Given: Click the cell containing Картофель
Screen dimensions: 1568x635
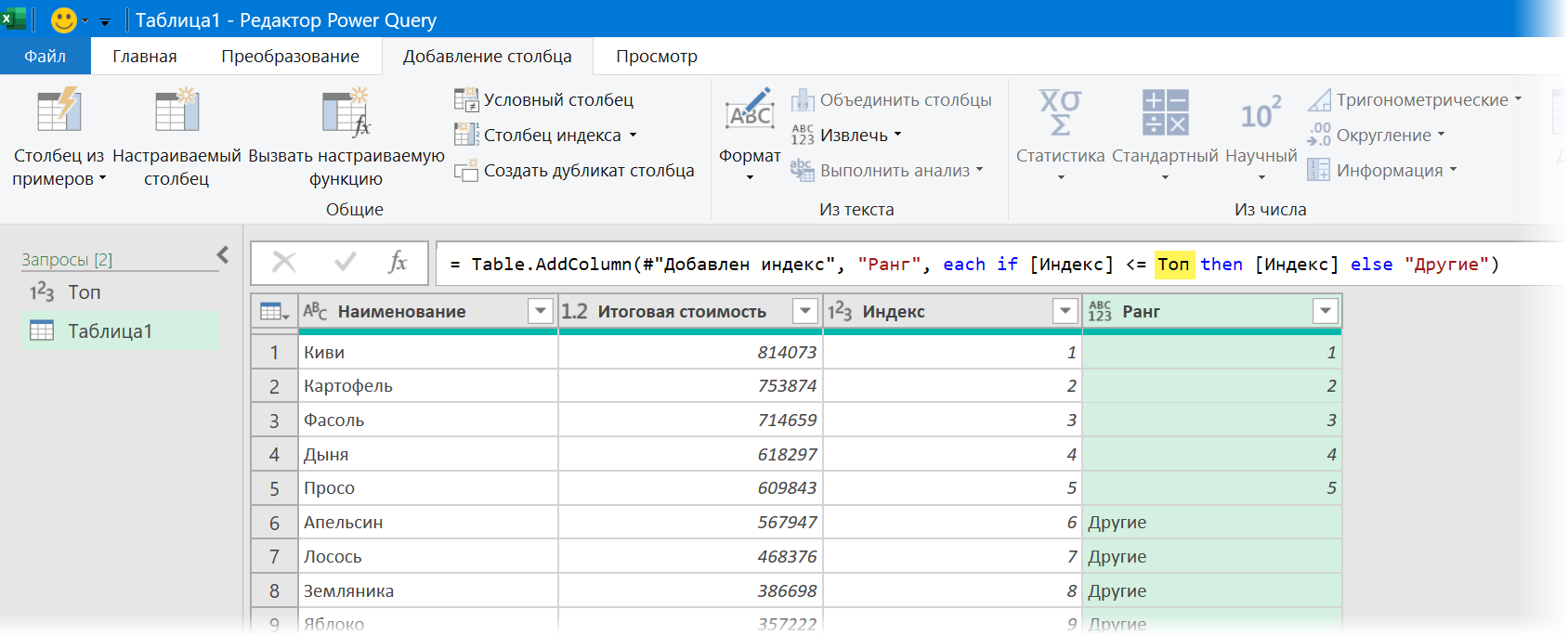Looking at the screenshot, I should 428,386.
